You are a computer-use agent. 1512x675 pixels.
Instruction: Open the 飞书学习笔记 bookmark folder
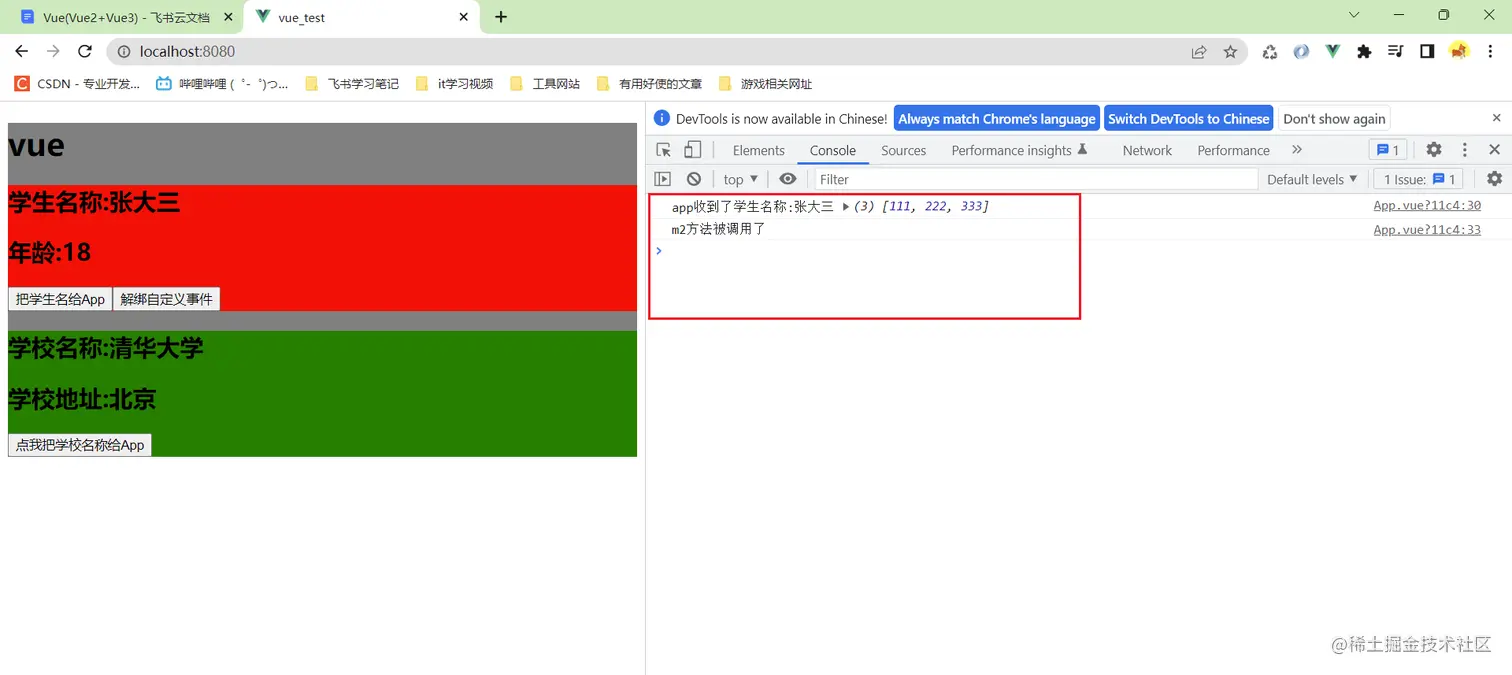pos(352,84)
